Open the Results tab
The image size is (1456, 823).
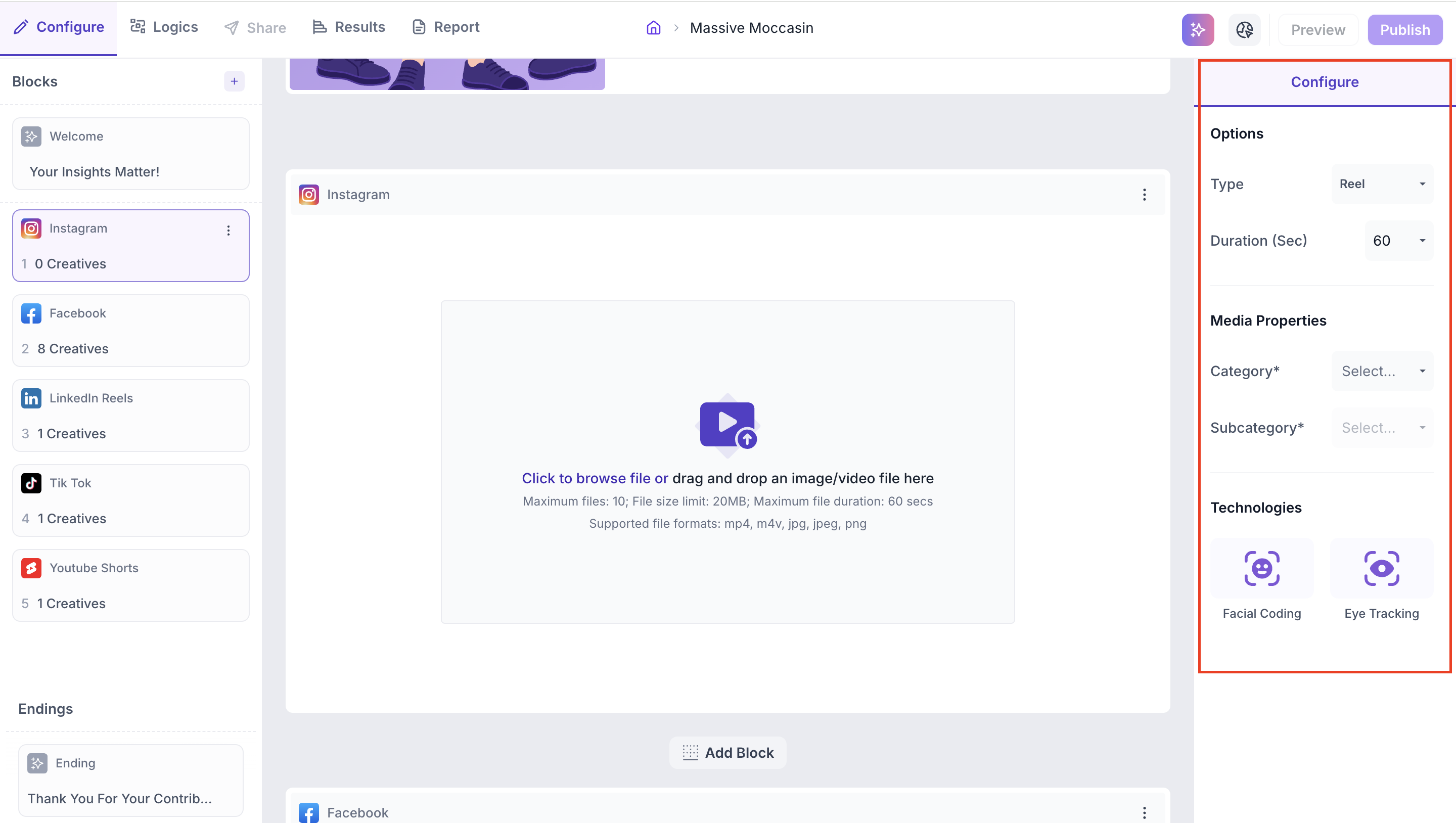tap(349, 27)
